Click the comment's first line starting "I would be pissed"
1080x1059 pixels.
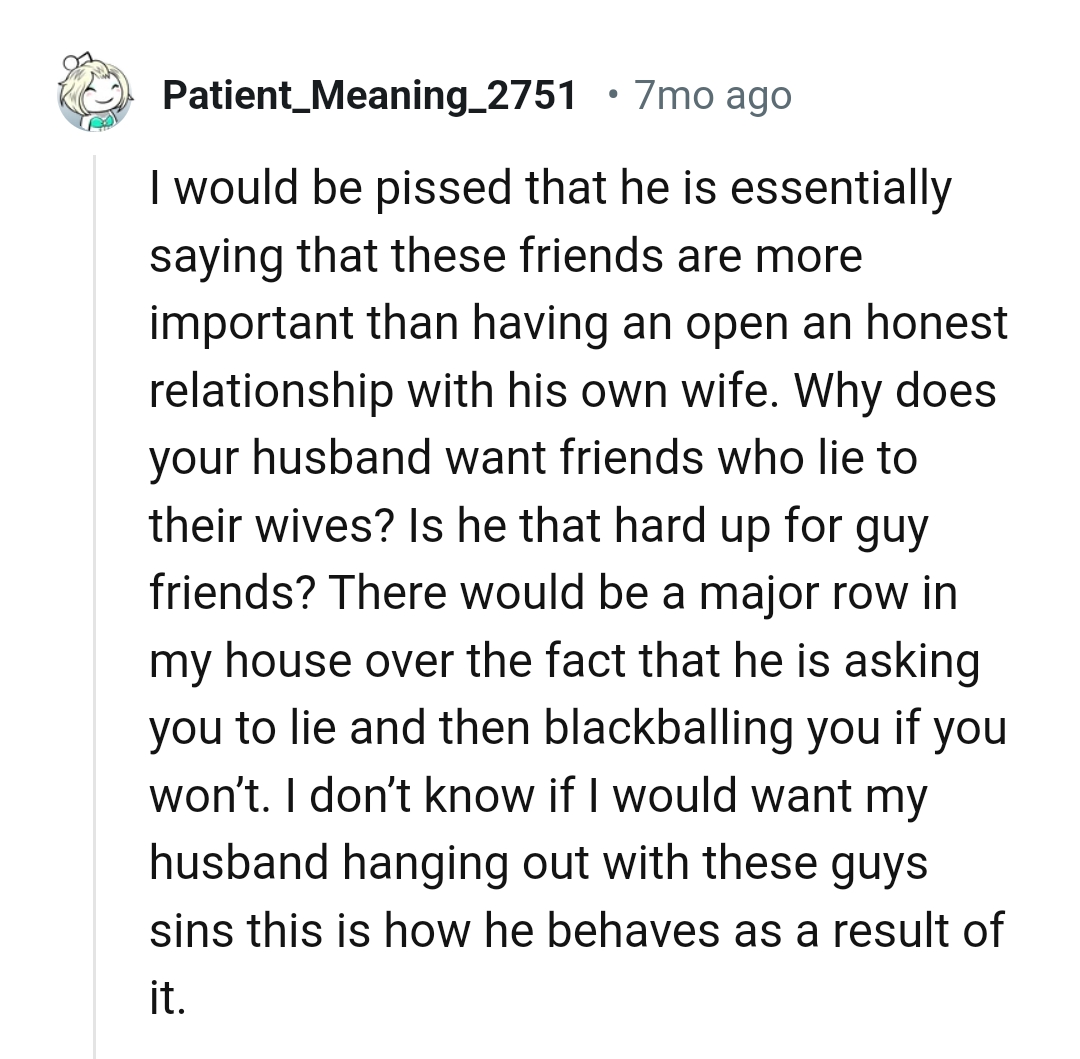coord(550,188)
